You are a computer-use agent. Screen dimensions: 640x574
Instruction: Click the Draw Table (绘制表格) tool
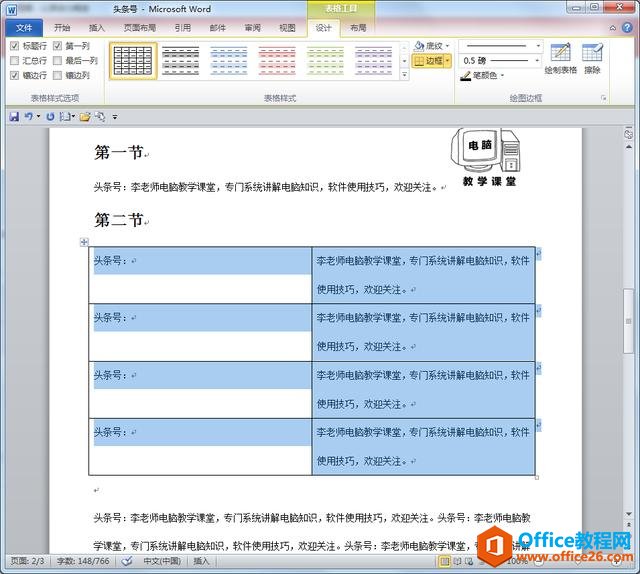pyautogui.click(x=560, y=58)
